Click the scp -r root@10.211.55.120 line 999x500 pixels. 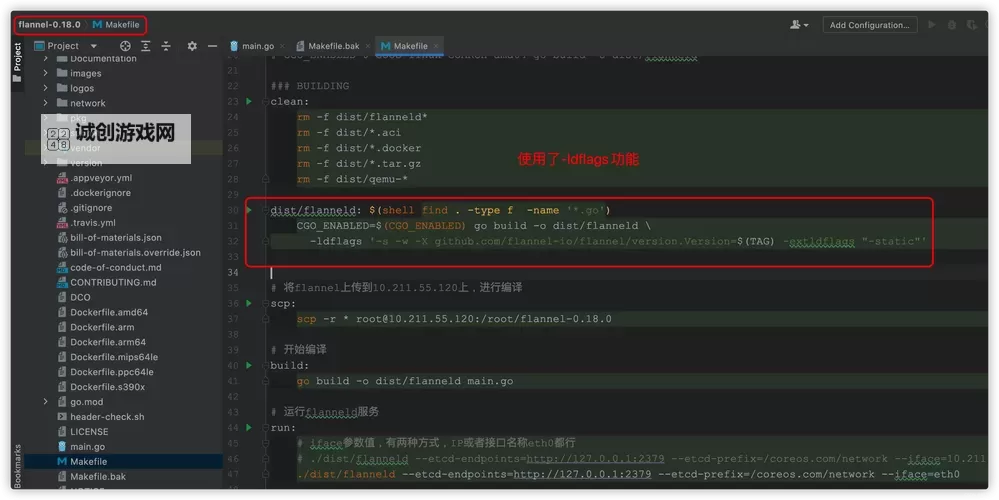[454, 319]
